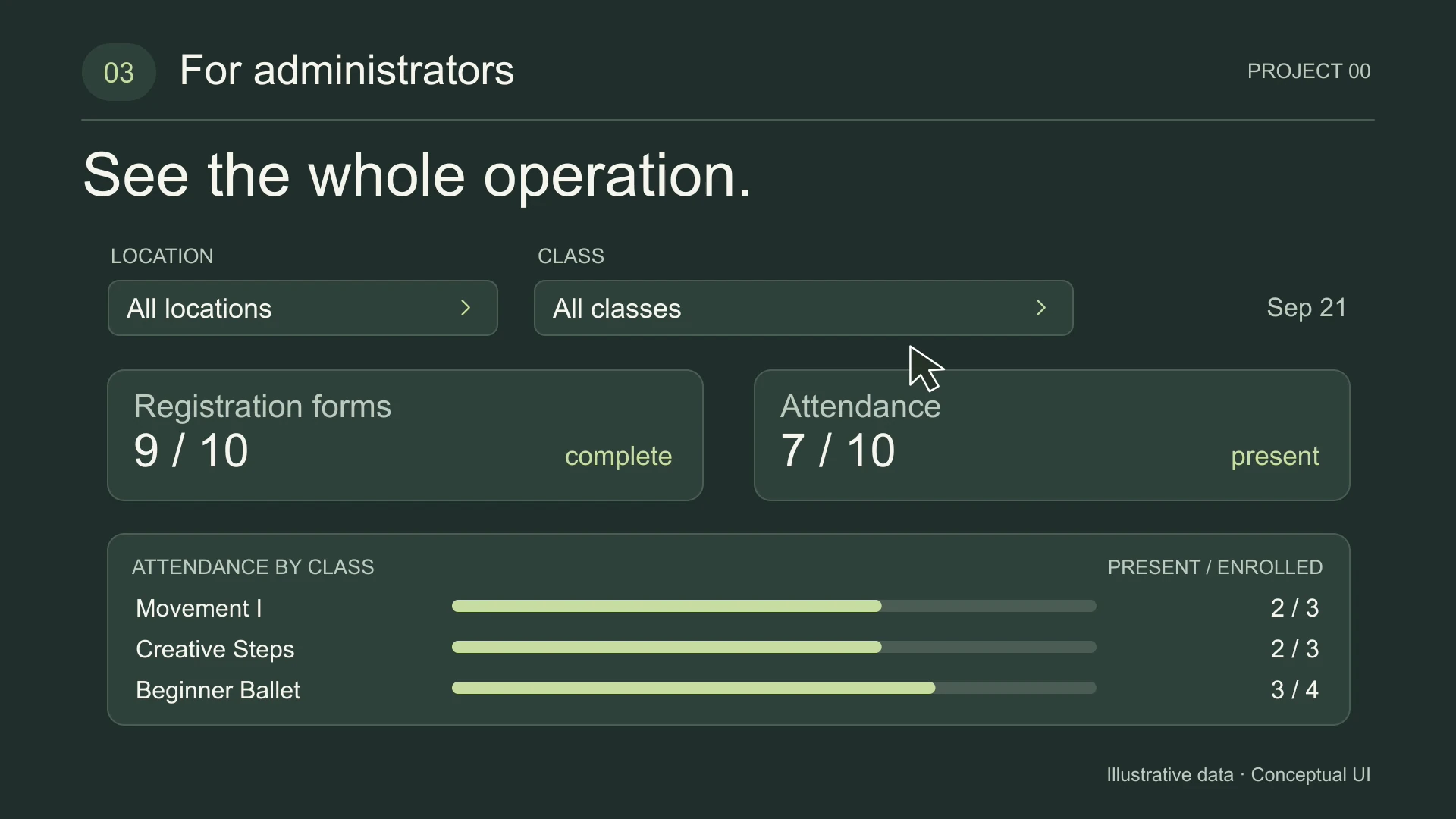Click the Sep 21 date label
1456x819 pixels.
[x=1307, y=308]
